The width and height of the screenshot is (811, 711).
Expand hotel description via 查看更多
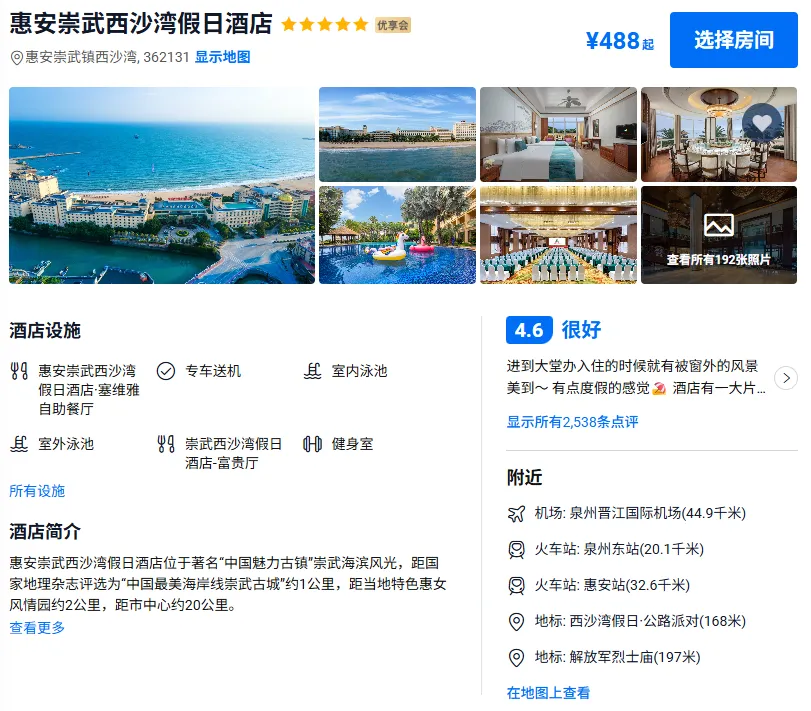pyautogui.click(x=37, y=628)
